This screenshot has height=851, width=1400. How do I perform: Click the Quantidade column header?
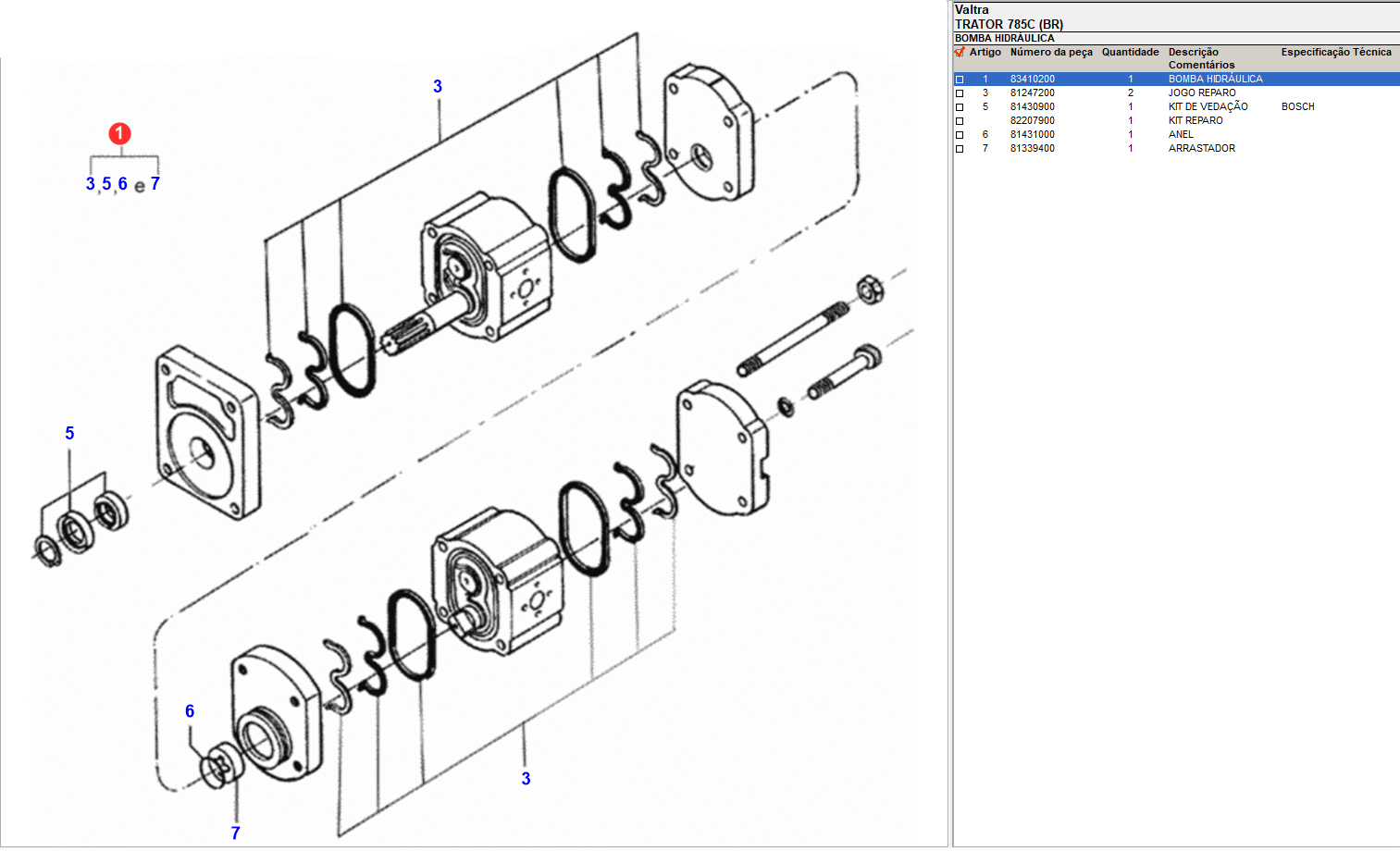click(1130, 53)
